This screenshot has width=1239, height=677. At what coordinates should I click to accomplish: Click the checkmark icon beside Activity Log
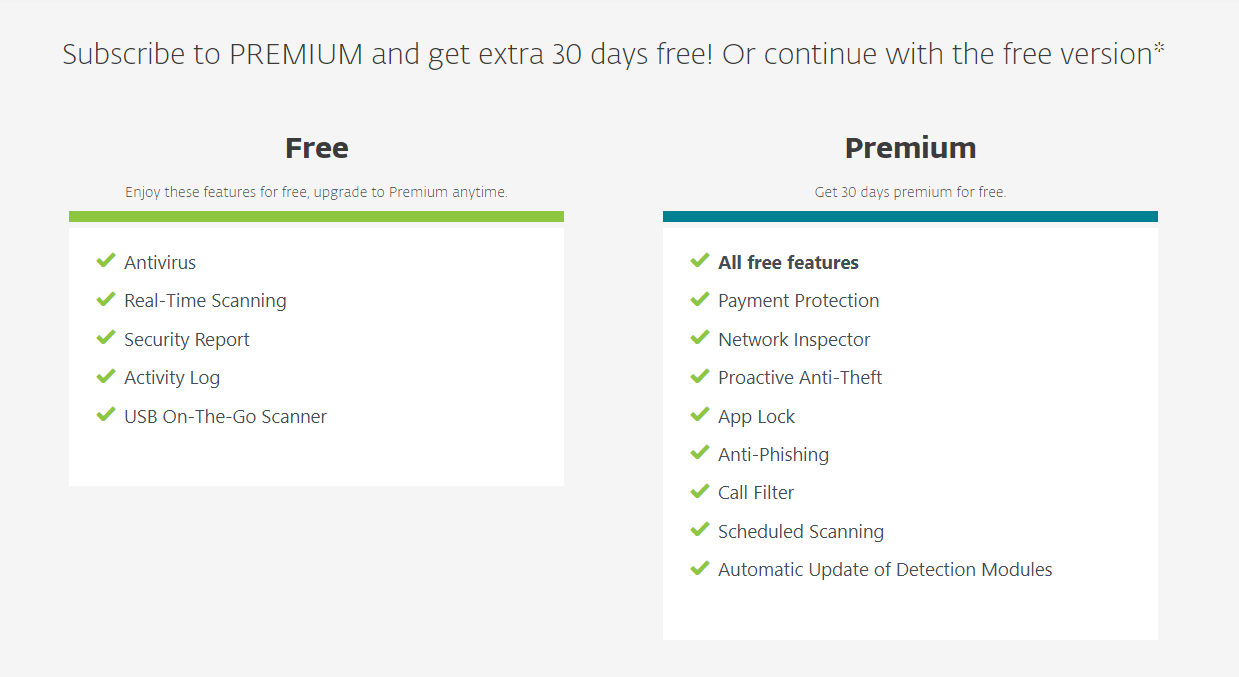click(106, 376)
